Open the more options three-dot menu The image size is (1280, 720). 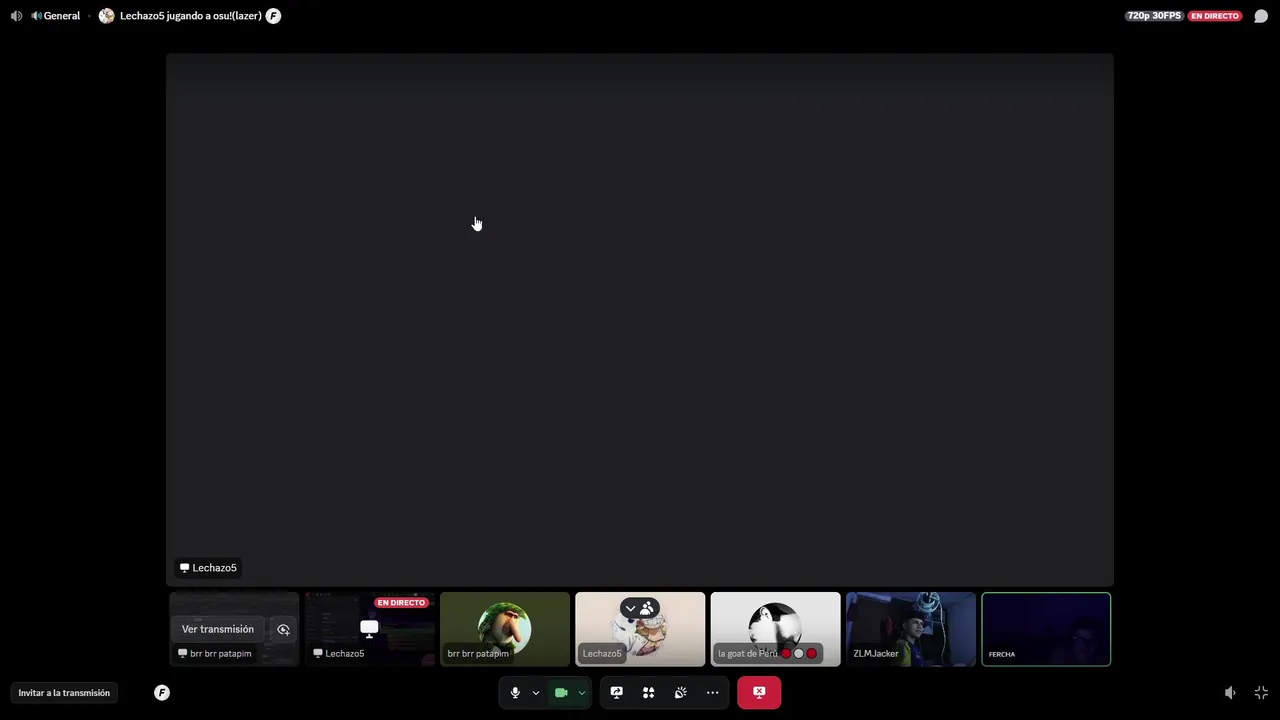coord(713,693)
